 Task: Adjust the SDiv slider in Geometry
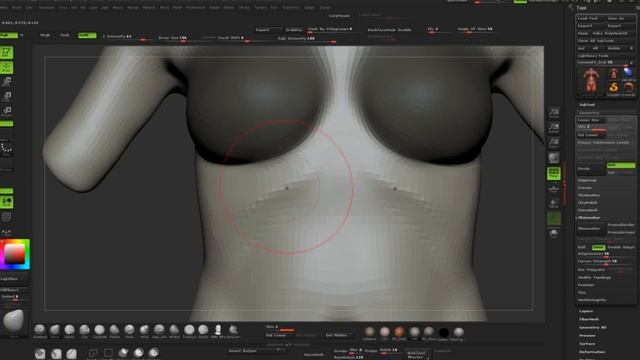[591, 127]
